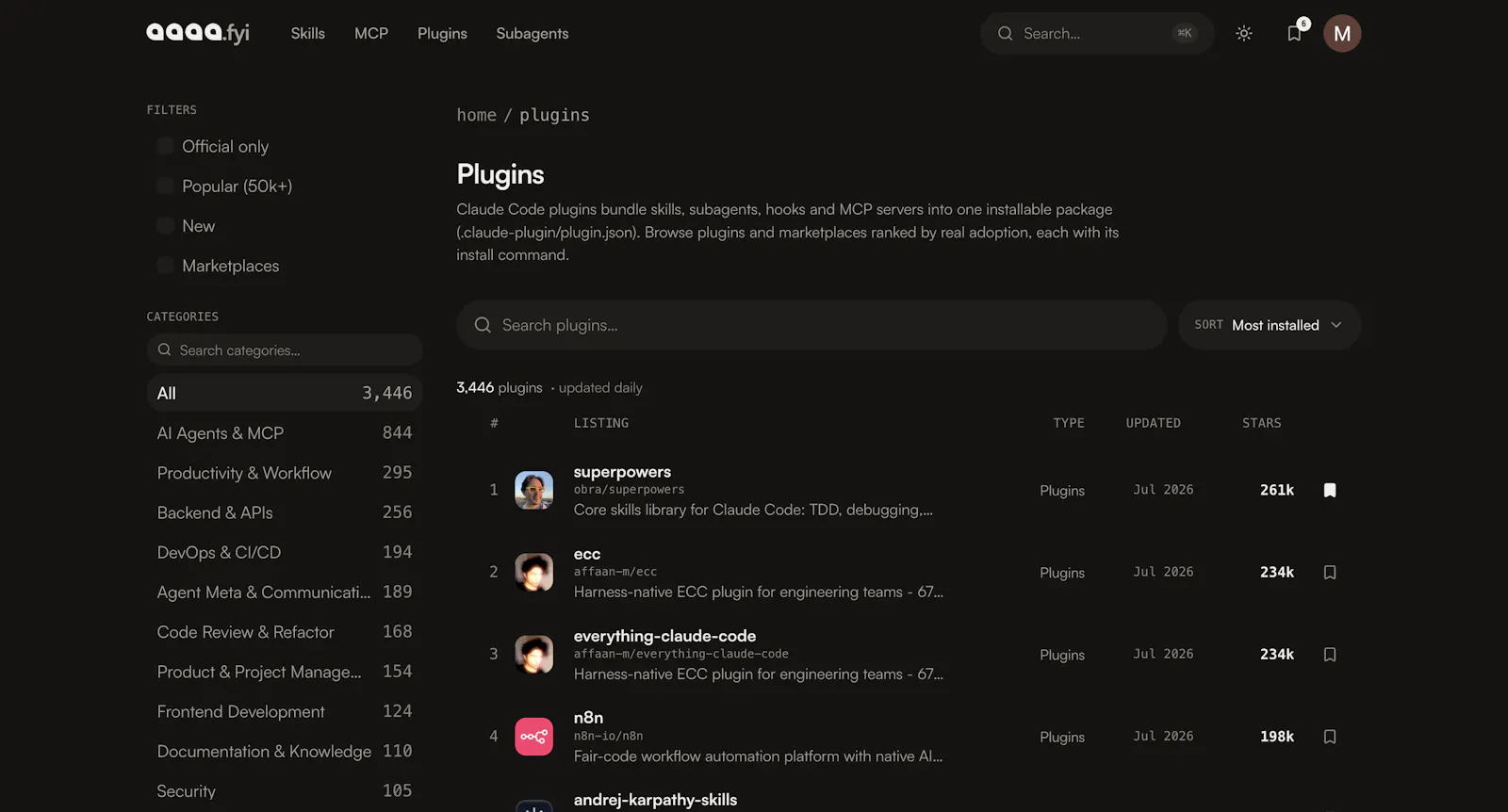Click the superpowers author avatar
This screenshot has height=812, width=1508.
point(533,490)
